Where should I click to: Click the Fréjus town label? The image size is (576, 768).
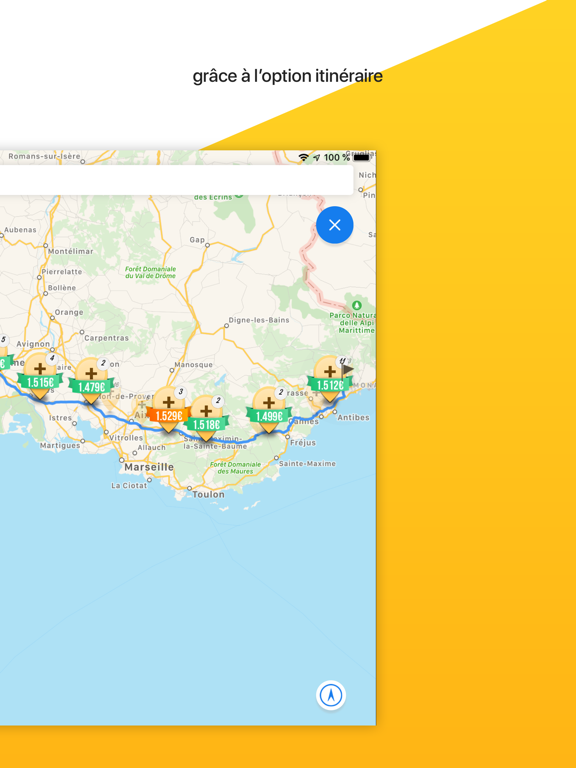[x=303, y=443]
